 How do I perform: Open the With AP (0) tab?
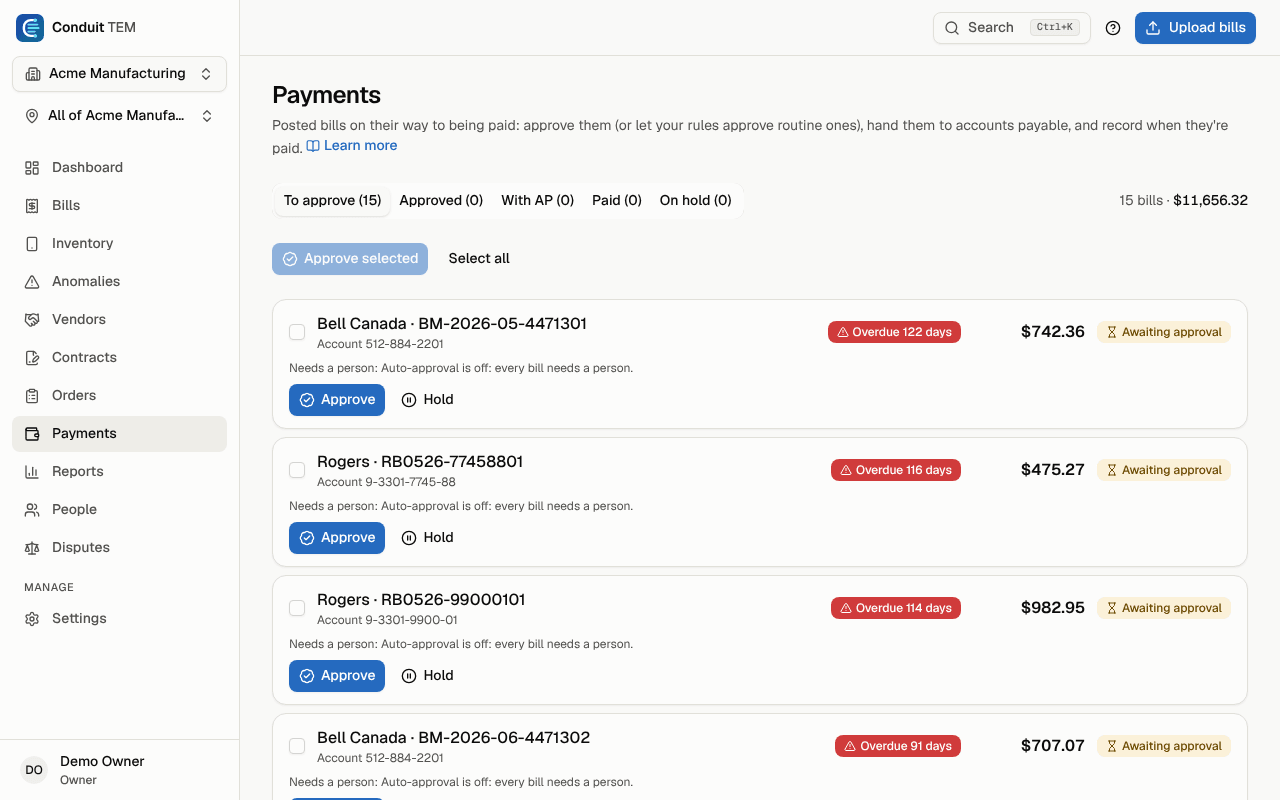pos(537,200)
